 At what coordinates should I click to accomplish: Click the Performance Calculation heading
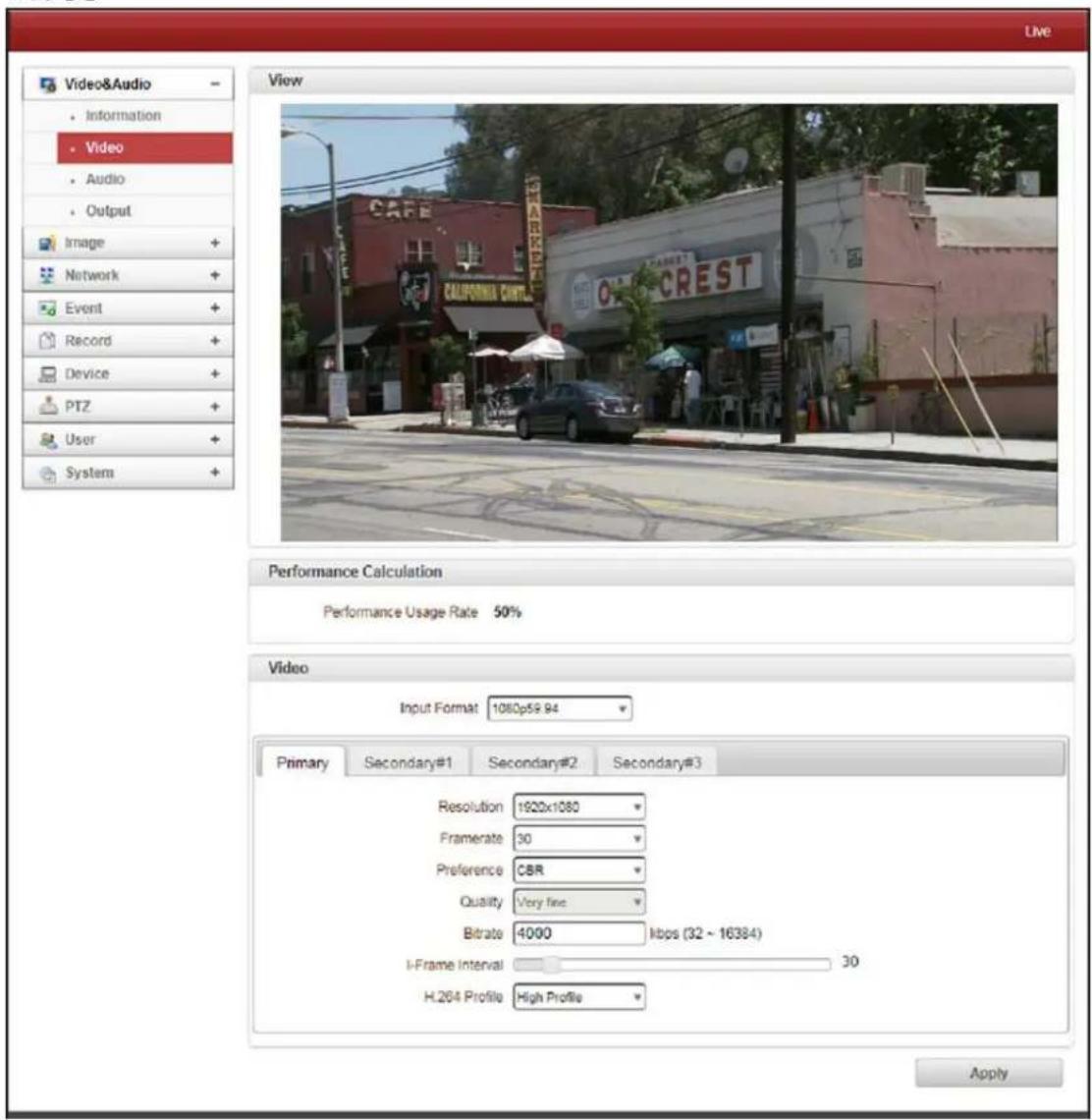pos(355,572)
